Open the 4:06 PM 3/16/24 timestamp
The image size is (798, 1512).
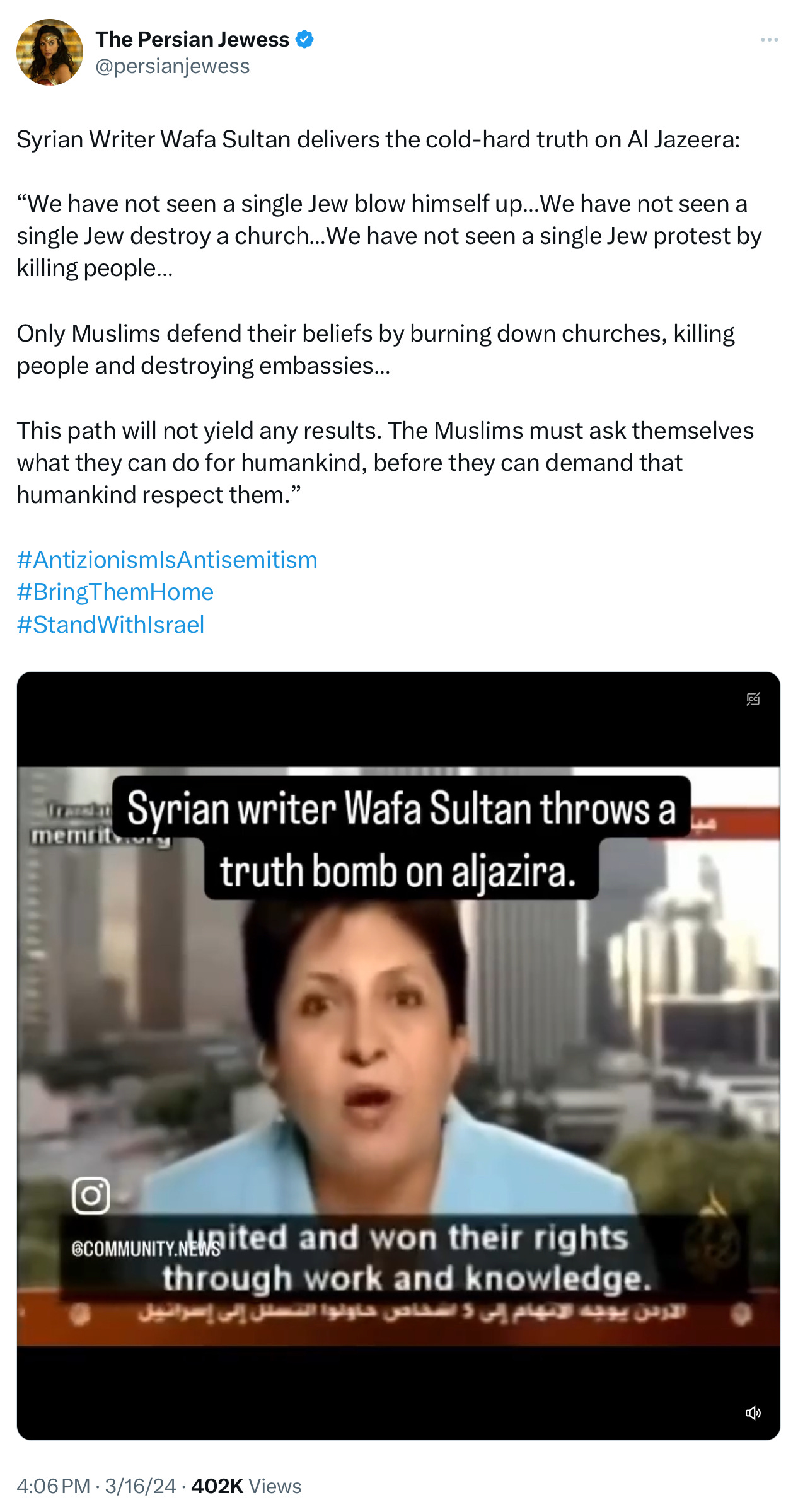click(96, 1486)
